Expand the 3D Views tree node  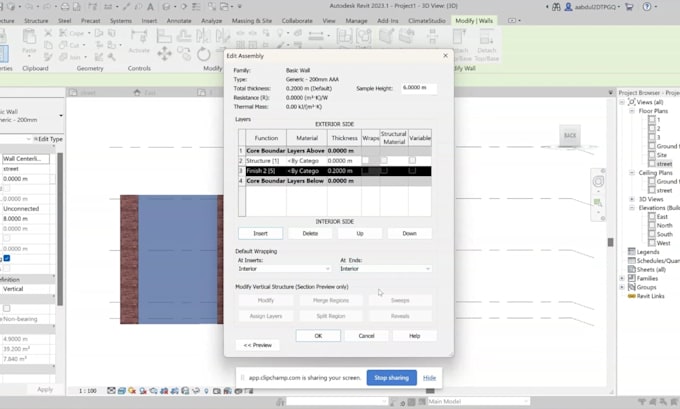[632, 199]
